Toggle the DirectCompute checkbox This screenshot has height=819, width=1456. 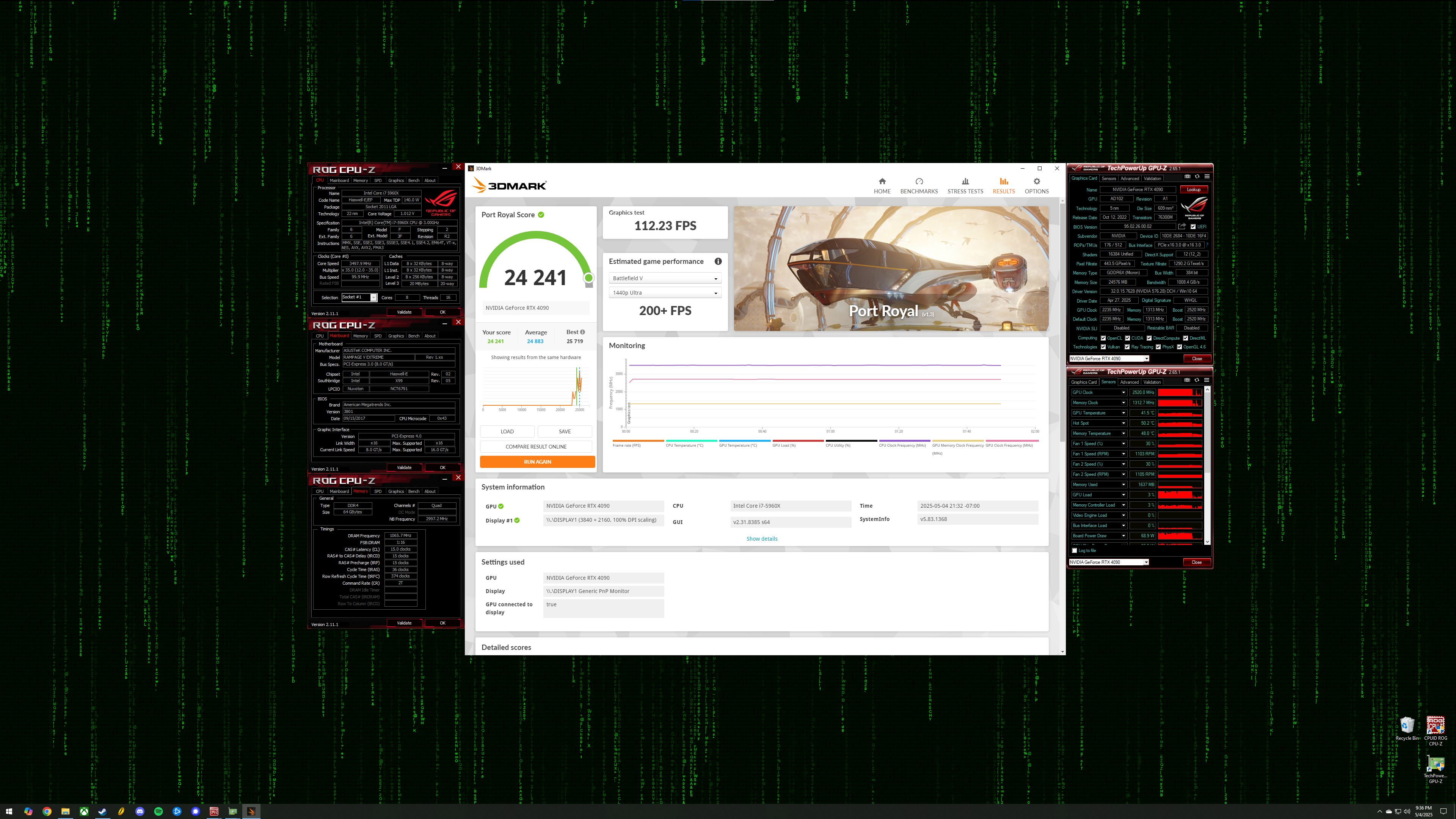click(1148, 338)
